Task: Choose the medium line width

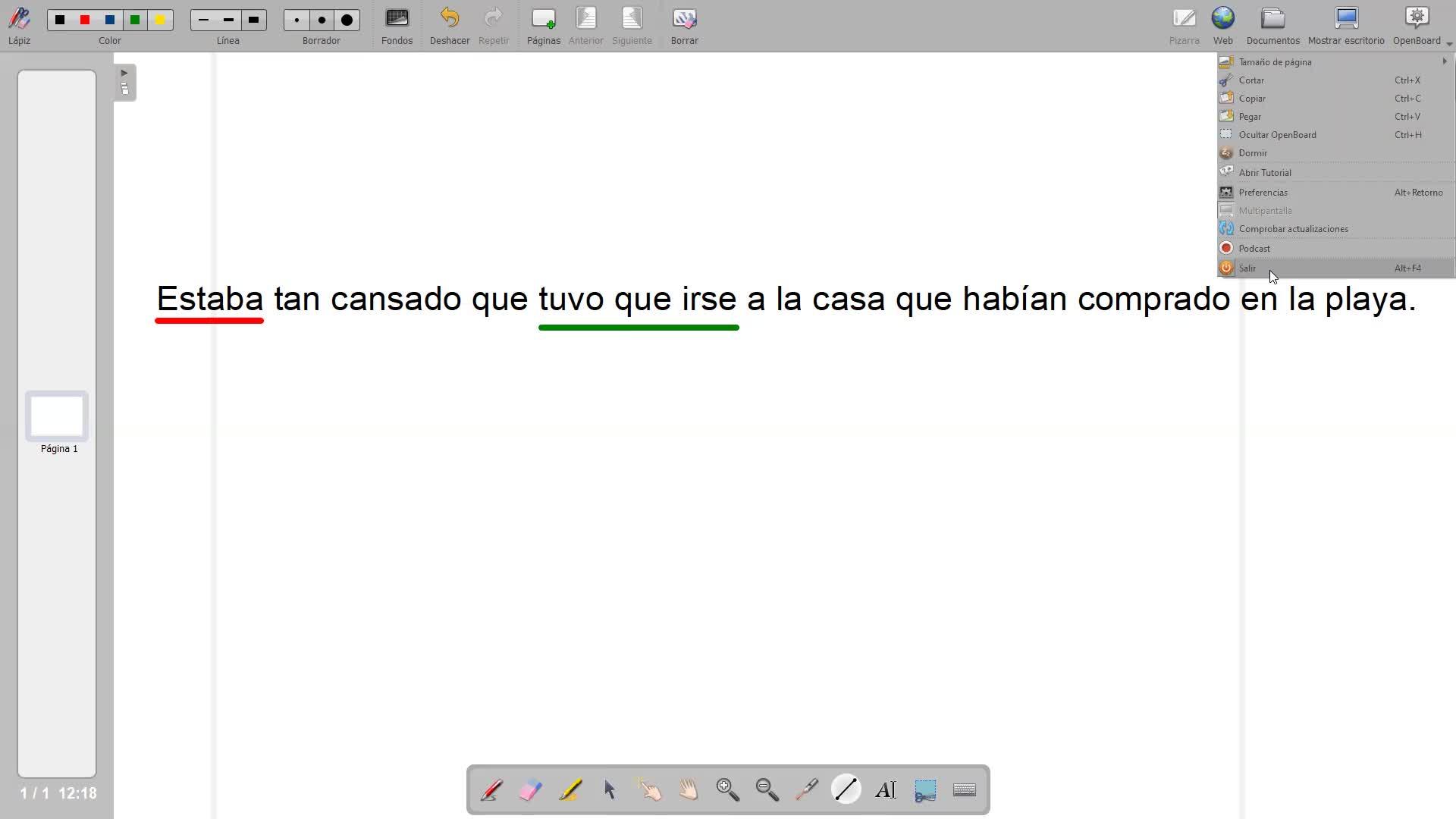Action: click(x=228, y=20)
